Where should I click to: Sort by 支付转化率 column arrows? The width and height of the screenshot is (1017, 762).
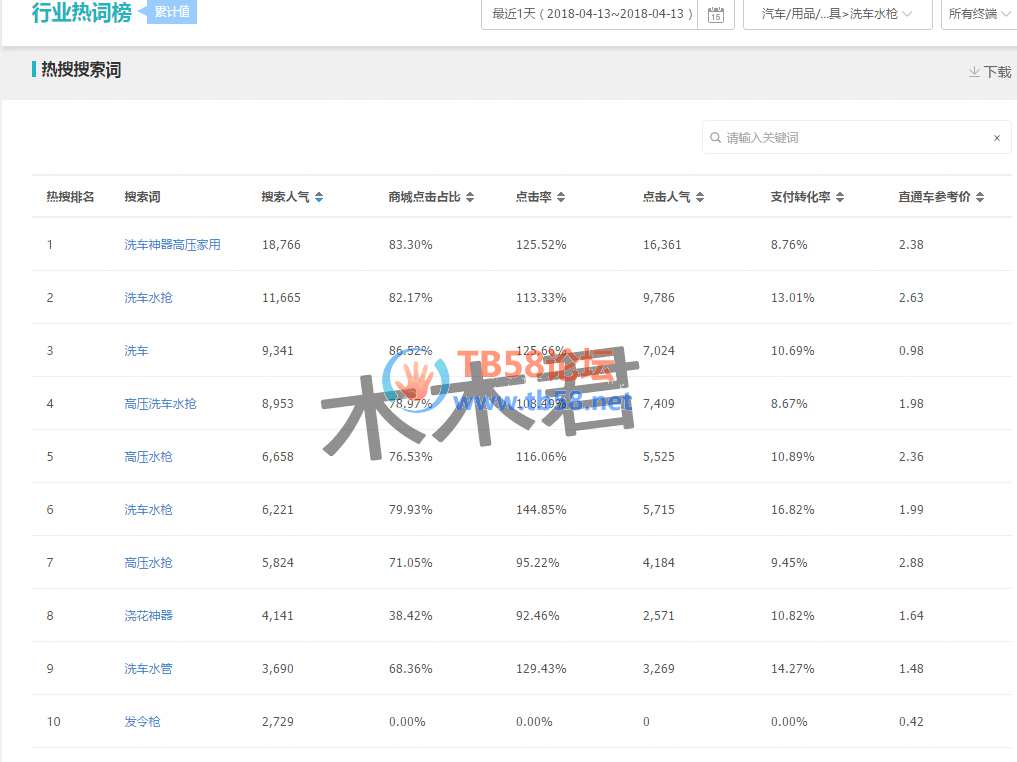pos(840,198)
